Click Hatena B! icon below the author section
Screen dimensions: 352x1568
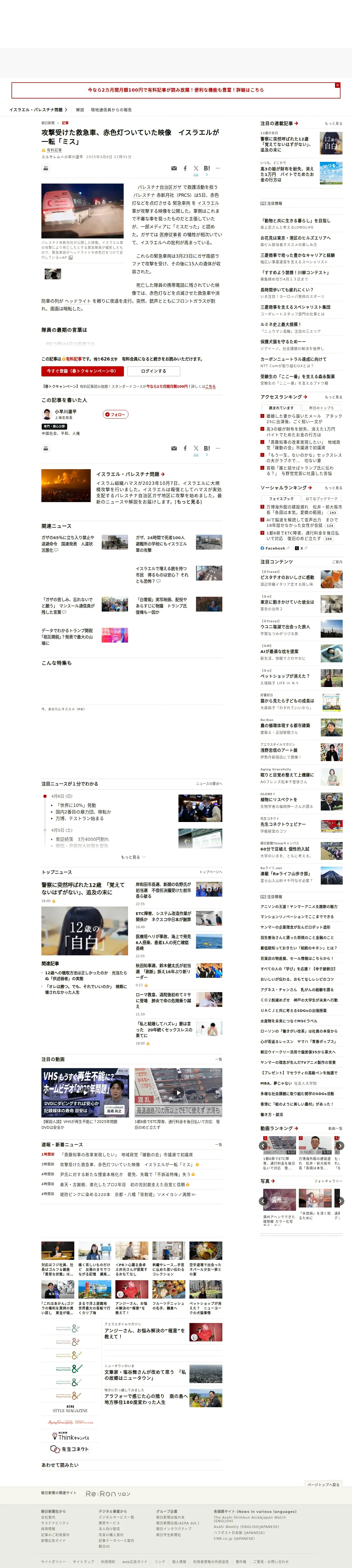coord(207,449)
